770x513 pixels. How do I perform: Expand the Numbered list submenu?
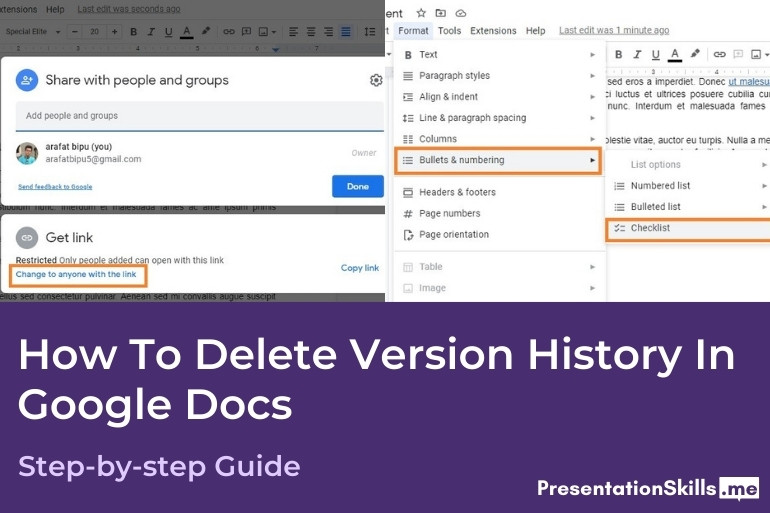tap(688, 186)
